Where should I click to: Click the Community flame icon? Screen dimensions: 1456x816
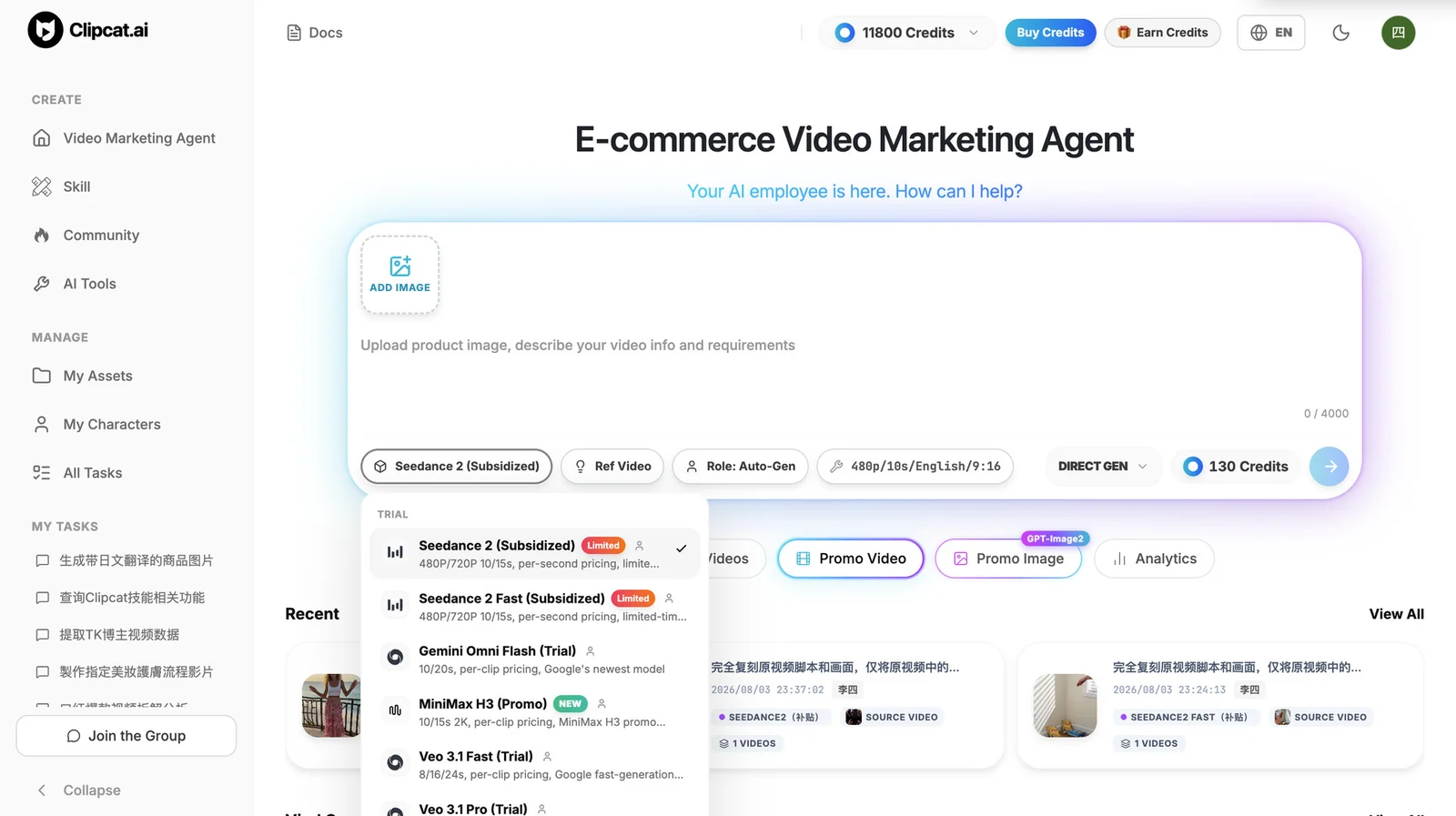pyautogui.click(x=42, y=235)
